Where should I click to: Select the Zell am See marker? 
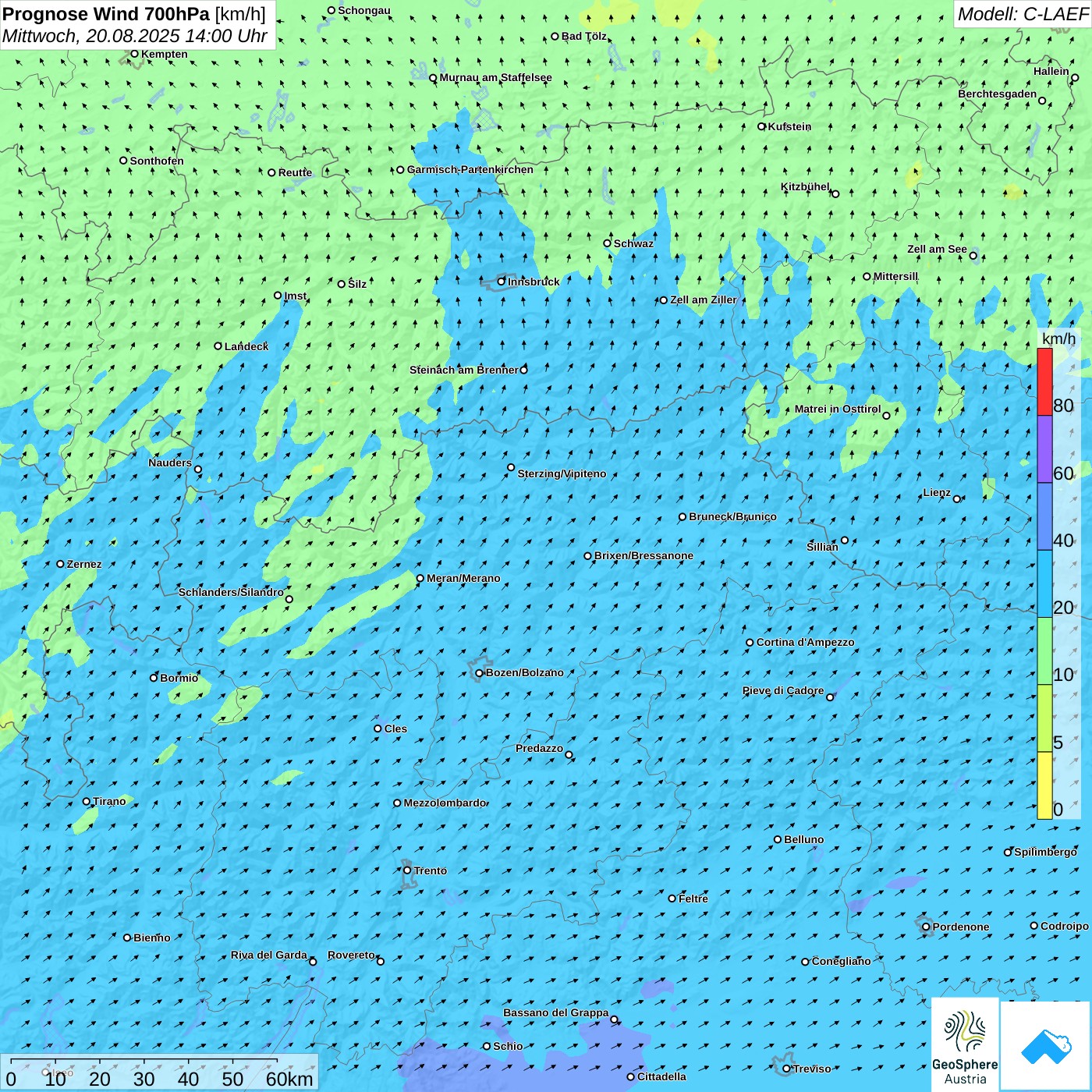(973, 255)
